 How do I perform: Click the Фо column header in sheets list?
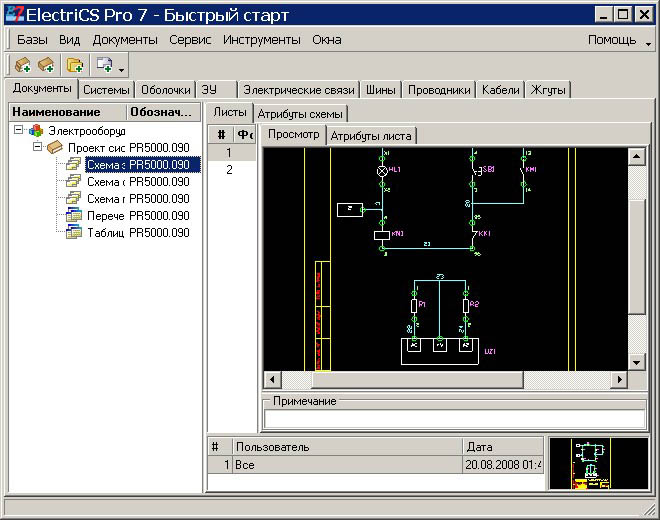(245, 135)
